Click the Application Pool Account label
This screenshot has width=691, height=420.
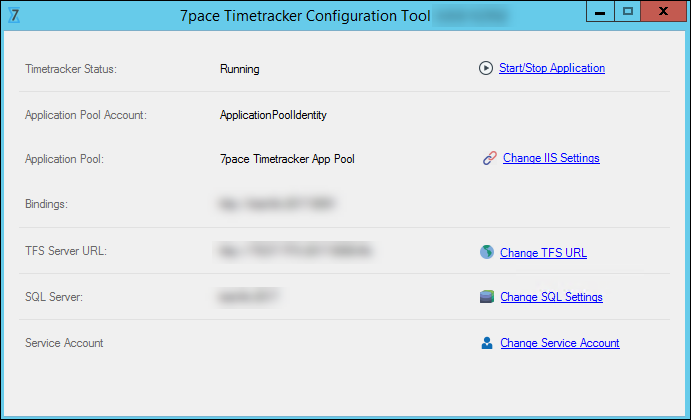tap(86, 115)
